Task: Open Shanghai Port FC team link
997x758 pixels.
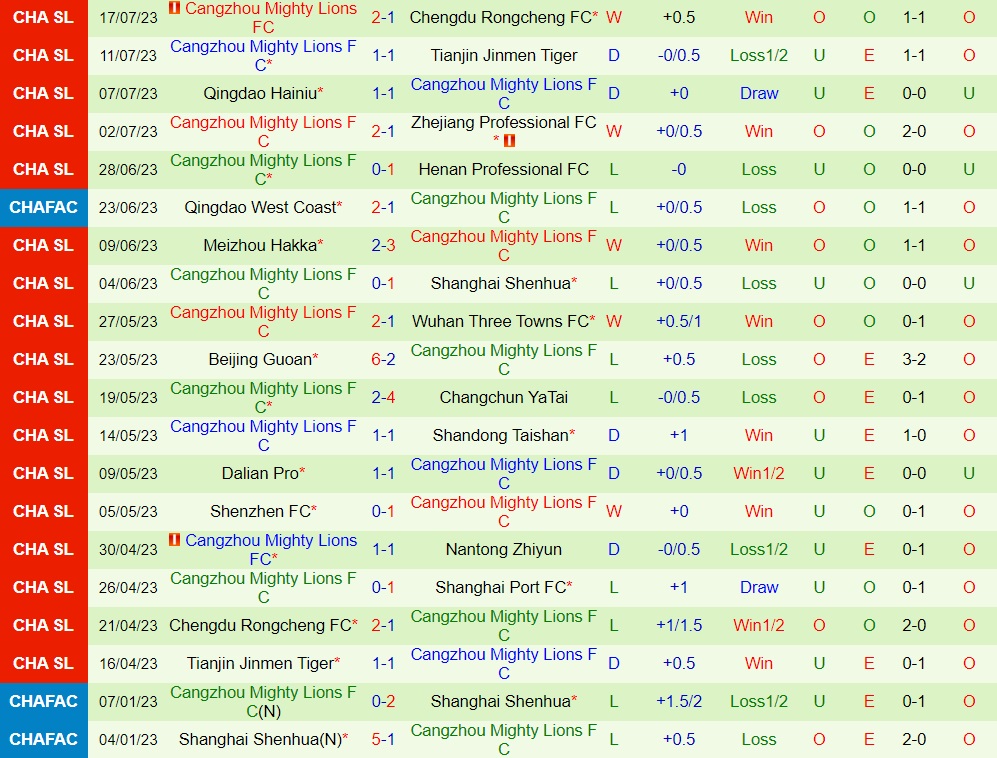Action: pos(500,587)
